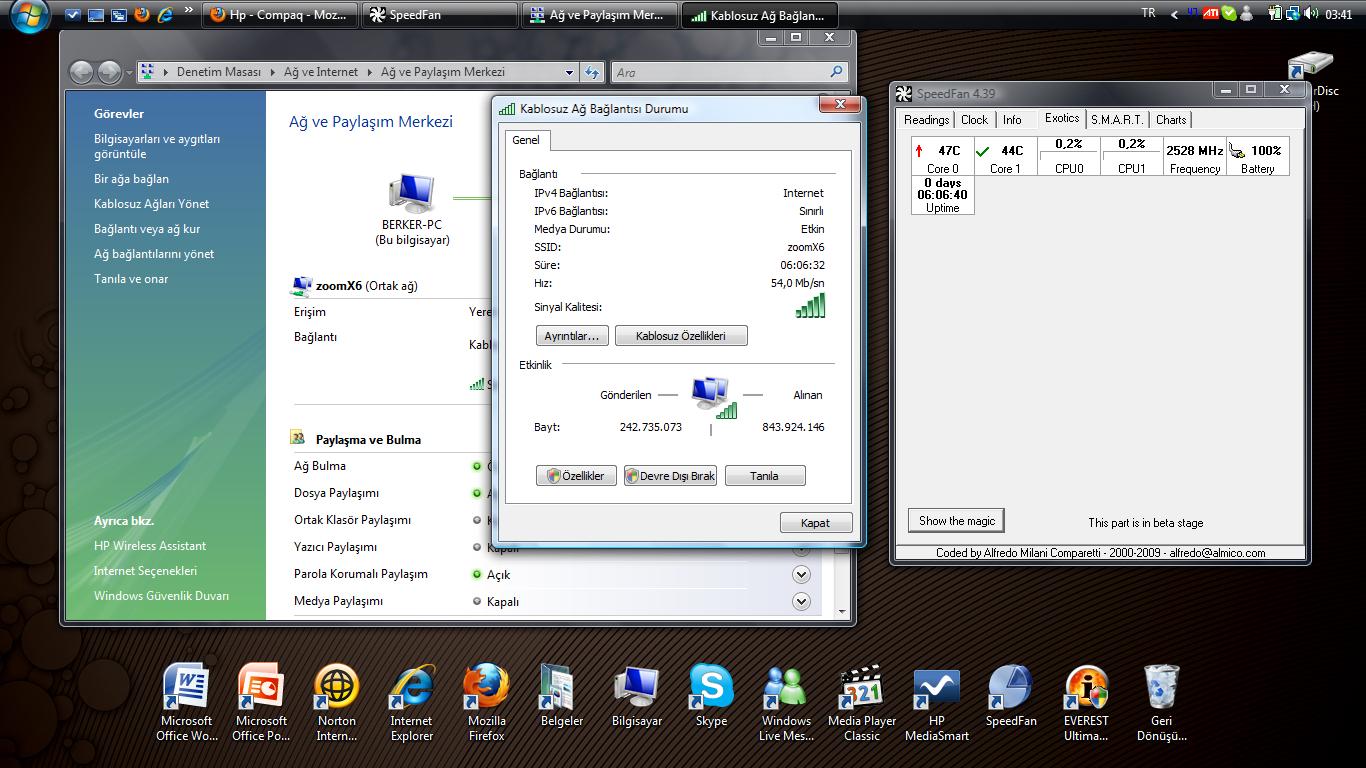Click Ayrıntılar button in connection status
This screenshot has width=1366, height=768.
click(x=571, y=336)
